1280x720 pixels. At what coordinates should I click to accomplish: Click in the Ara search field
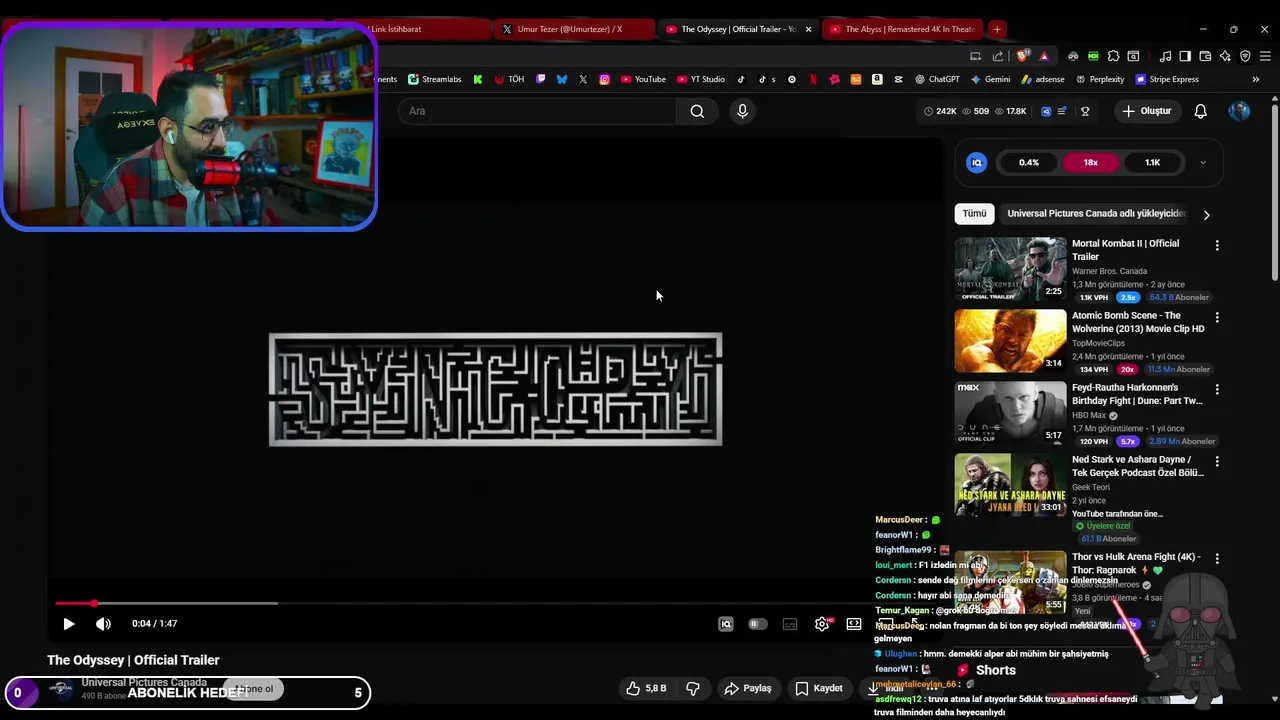pos(538,111)
